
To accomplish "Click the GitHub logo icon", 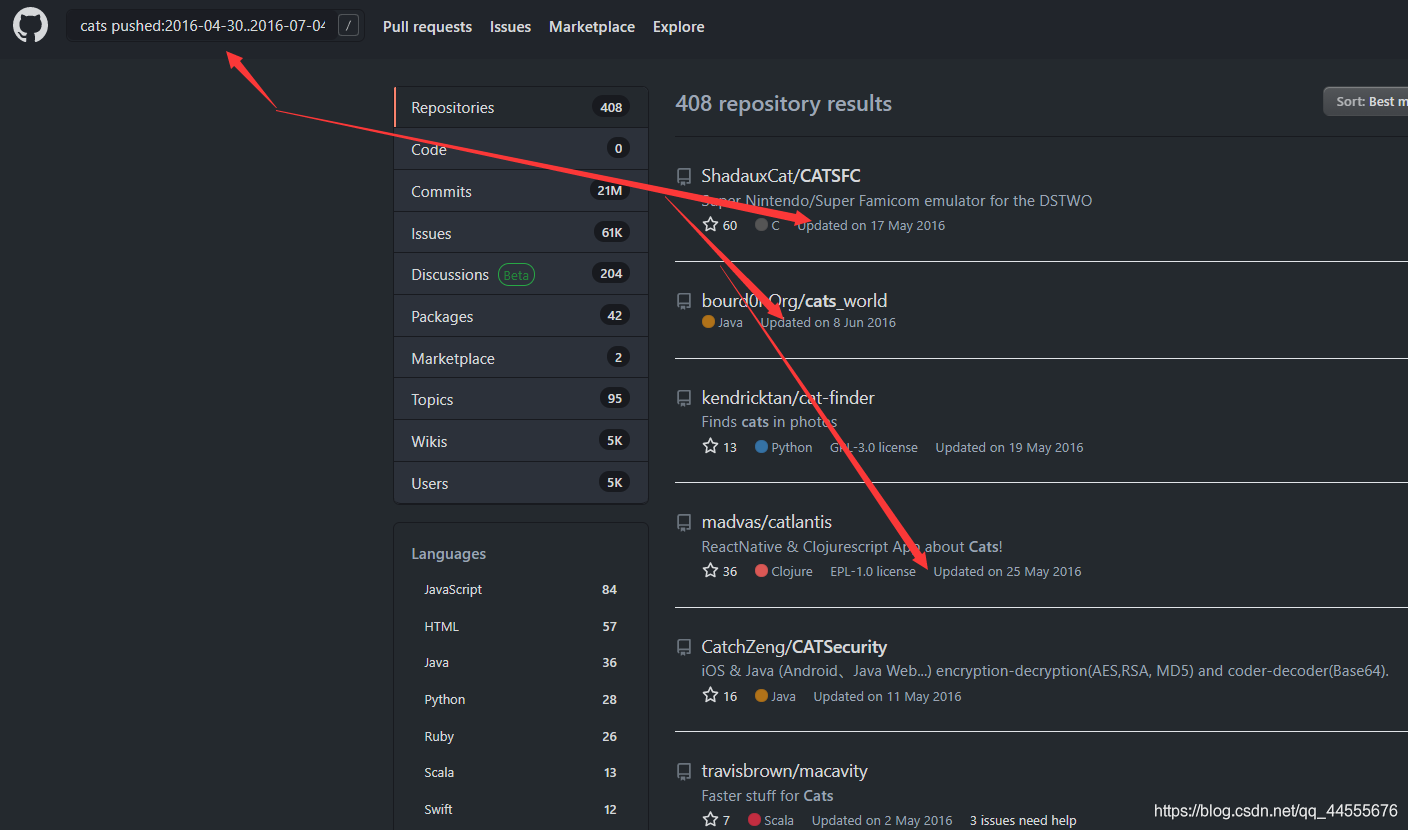I will tap(30, 26).
